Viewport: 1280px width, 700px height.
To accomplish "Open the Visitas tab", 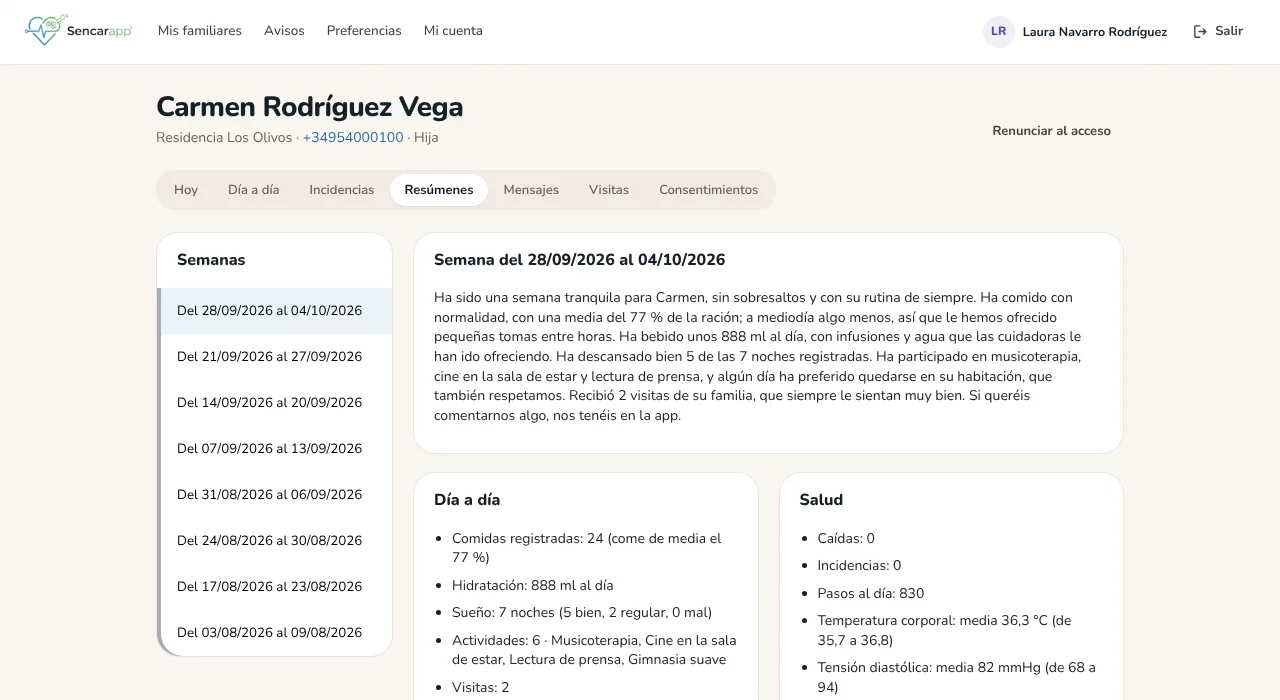I will pos(609,190).
